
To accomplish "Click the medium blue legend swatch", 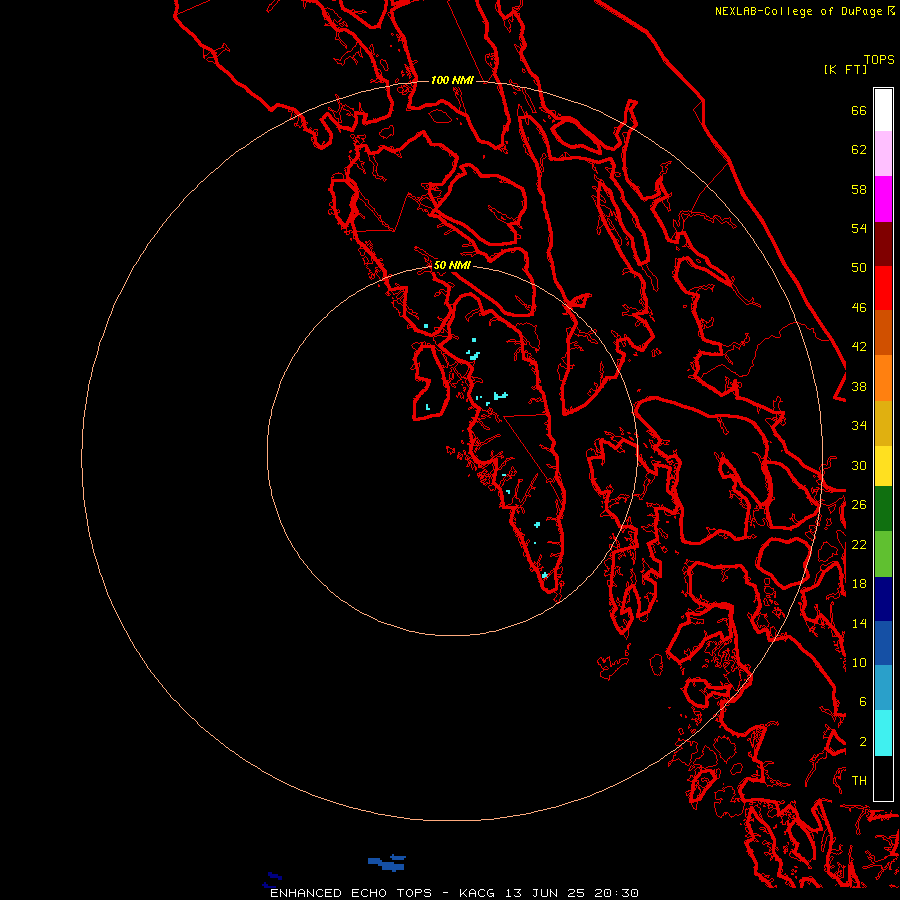I will (x=883, y=643).
